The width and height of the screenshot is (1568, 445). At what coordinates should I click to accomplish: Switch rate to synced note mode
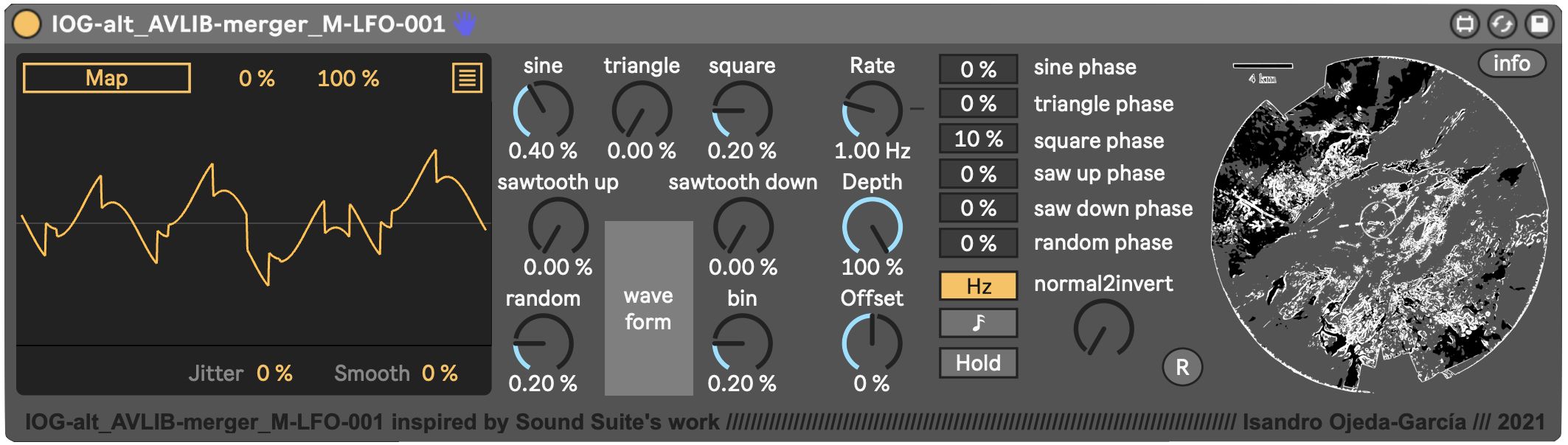point(978,323)
